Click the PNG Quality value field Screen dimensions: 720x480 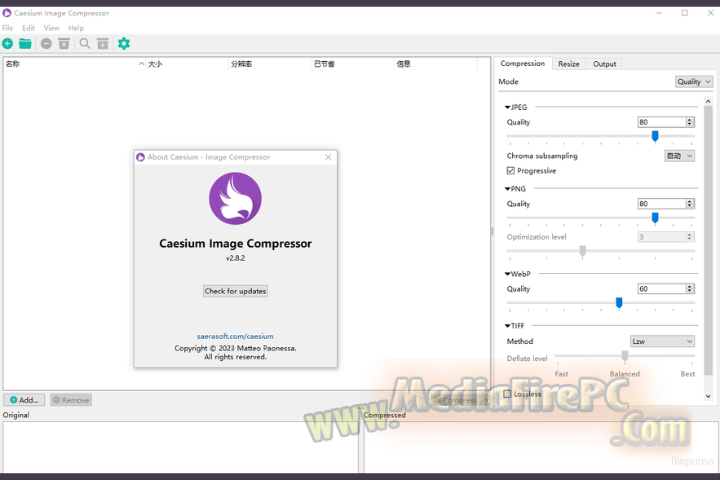tap(661, 204)
